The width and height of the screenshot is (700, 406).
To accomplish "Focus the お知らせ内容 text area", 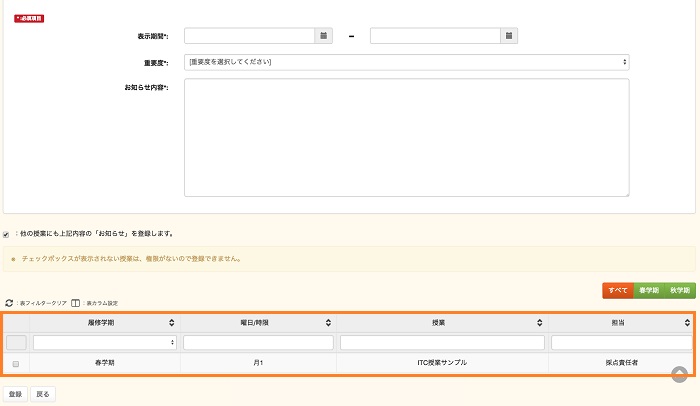I will (407, 138).
